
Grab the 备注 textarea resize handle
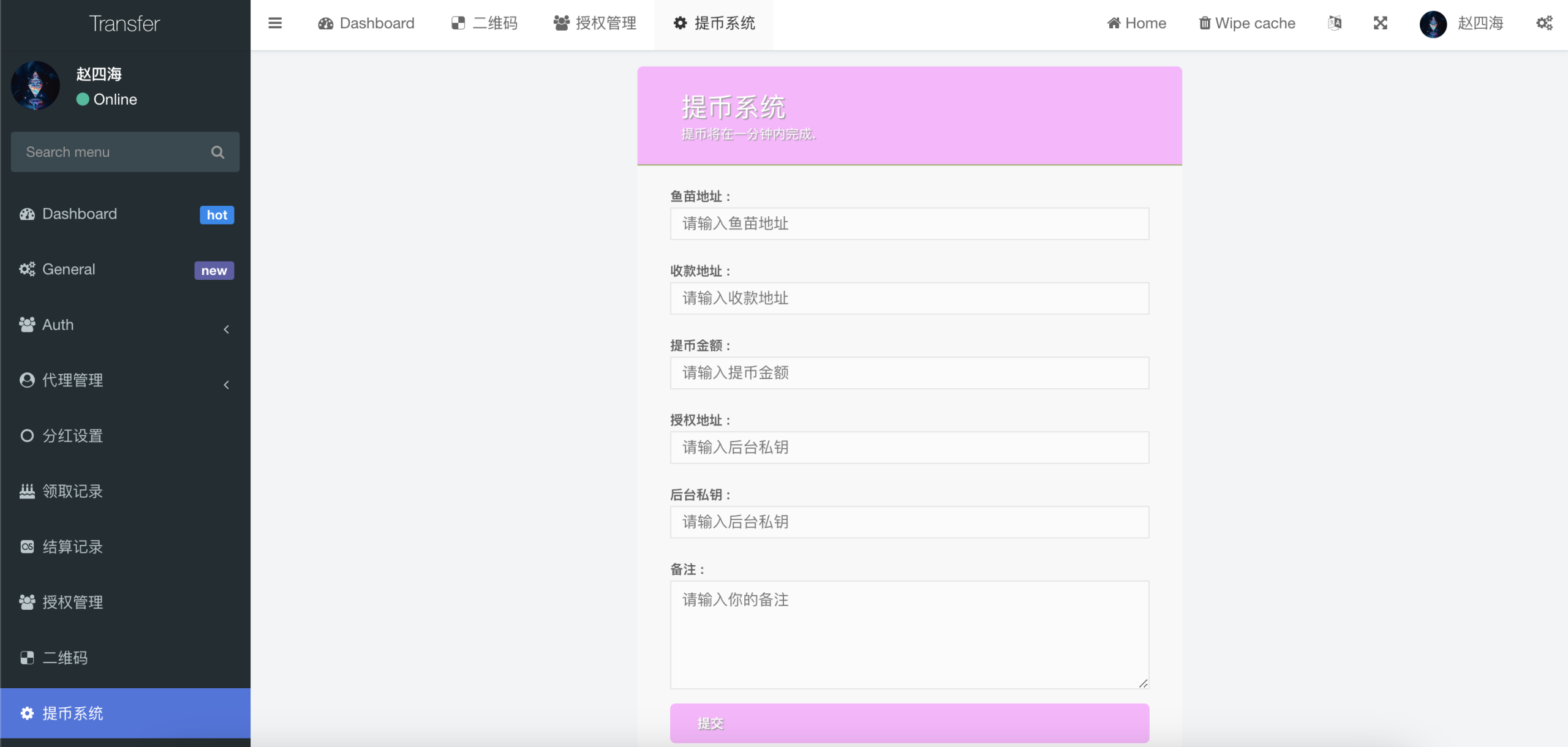tap(1143, 683)
